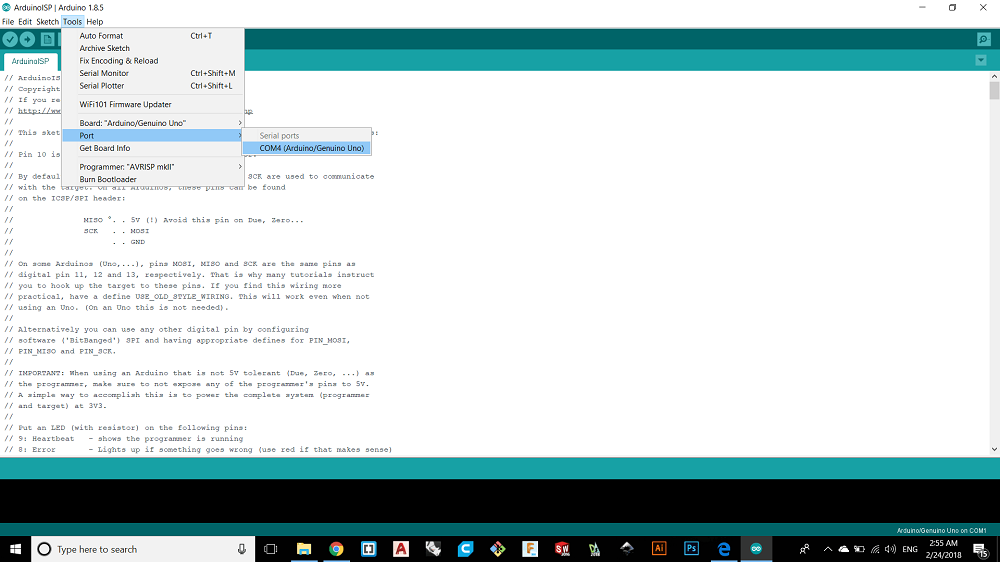Launch Adobe Illustrator from taskbar
The image size is (1000, 562).
[x=659, y=549]
